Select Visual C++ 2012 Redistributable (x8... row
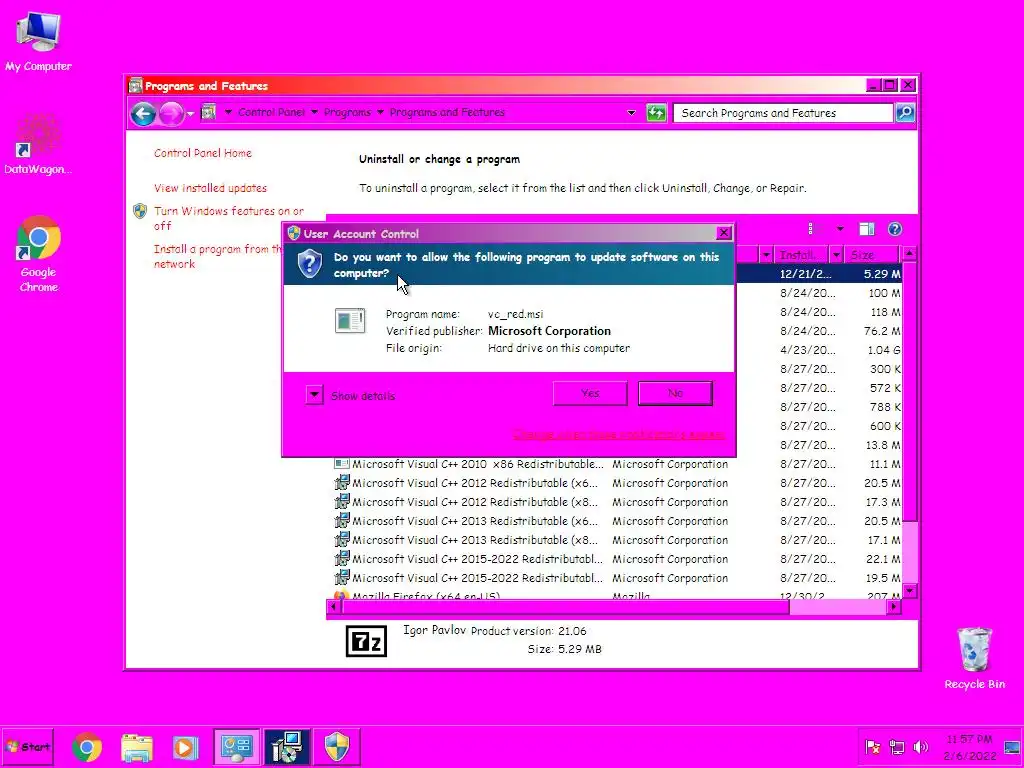This screenshot has width=1024, height=768. pos(617,502)
